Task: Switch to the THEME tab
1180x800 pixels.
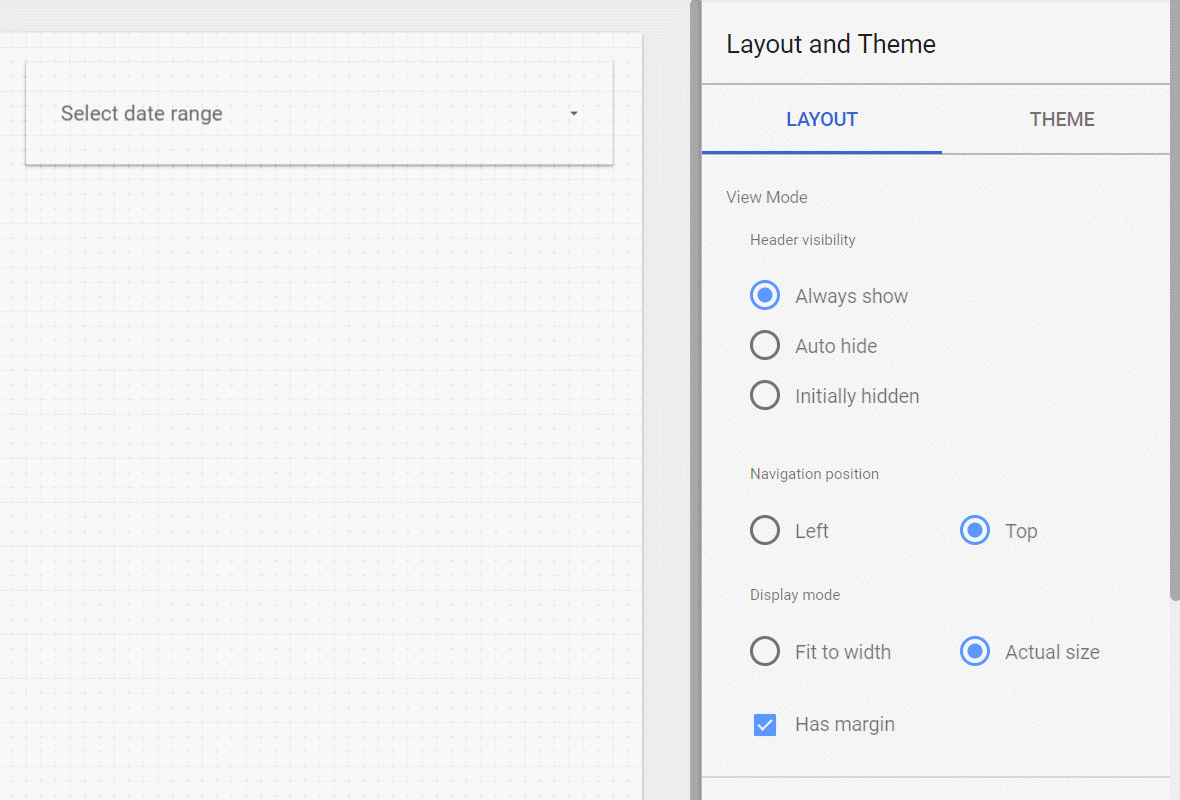Action: coord(1061,120)
